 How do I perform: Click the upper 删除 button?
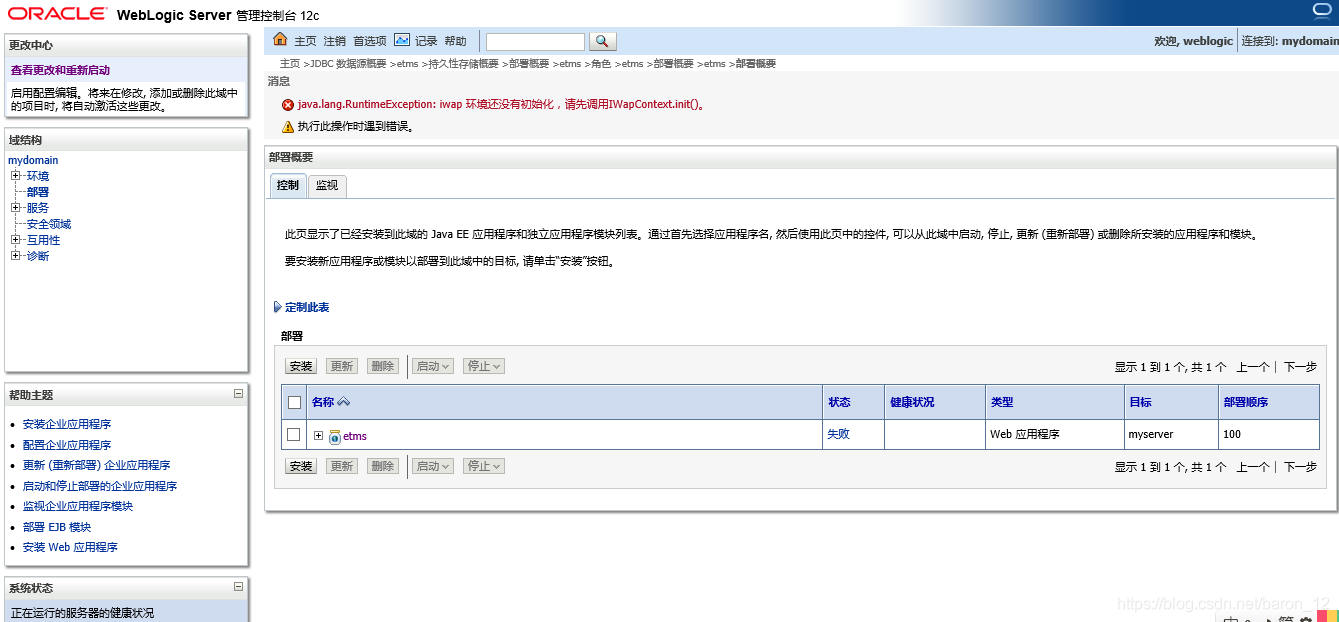pos(383,366)
